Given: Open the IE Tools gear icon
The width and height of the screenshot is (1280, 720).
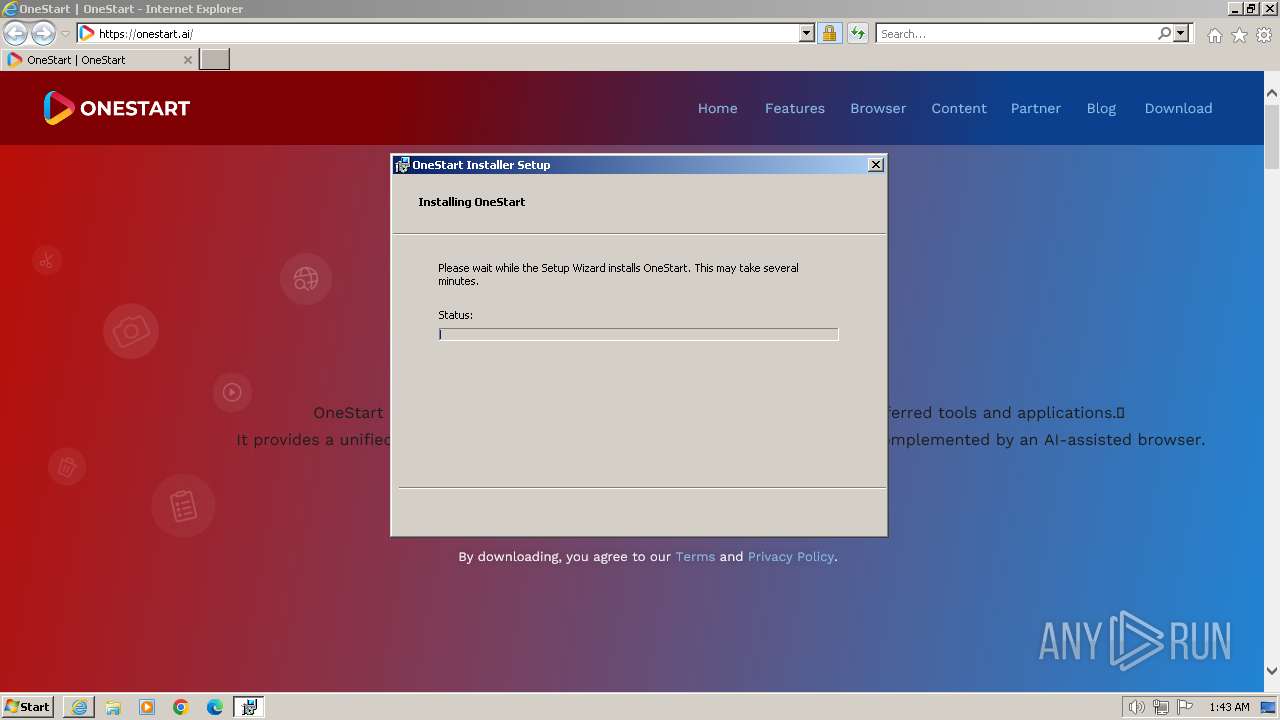Looking at the screenshot, I should [x=1264, y=35].
